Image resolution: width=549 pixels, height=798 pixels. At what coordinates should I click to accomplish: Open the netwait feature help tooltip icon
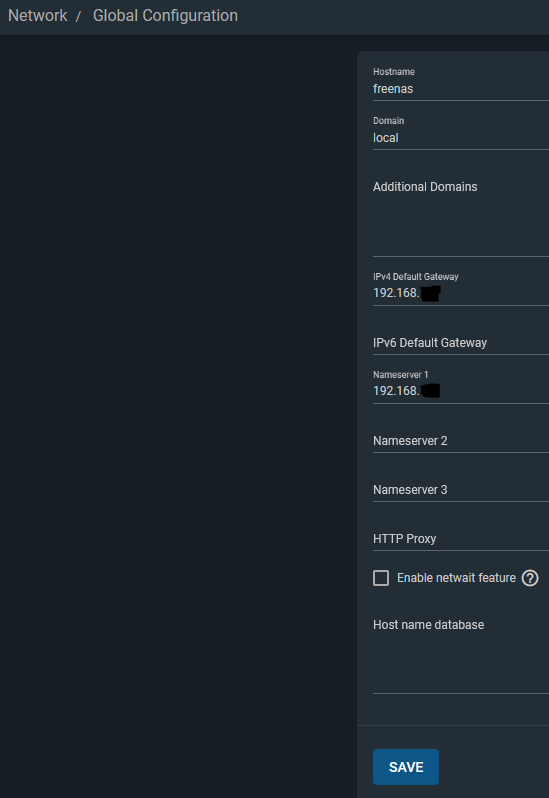point(530,578)
